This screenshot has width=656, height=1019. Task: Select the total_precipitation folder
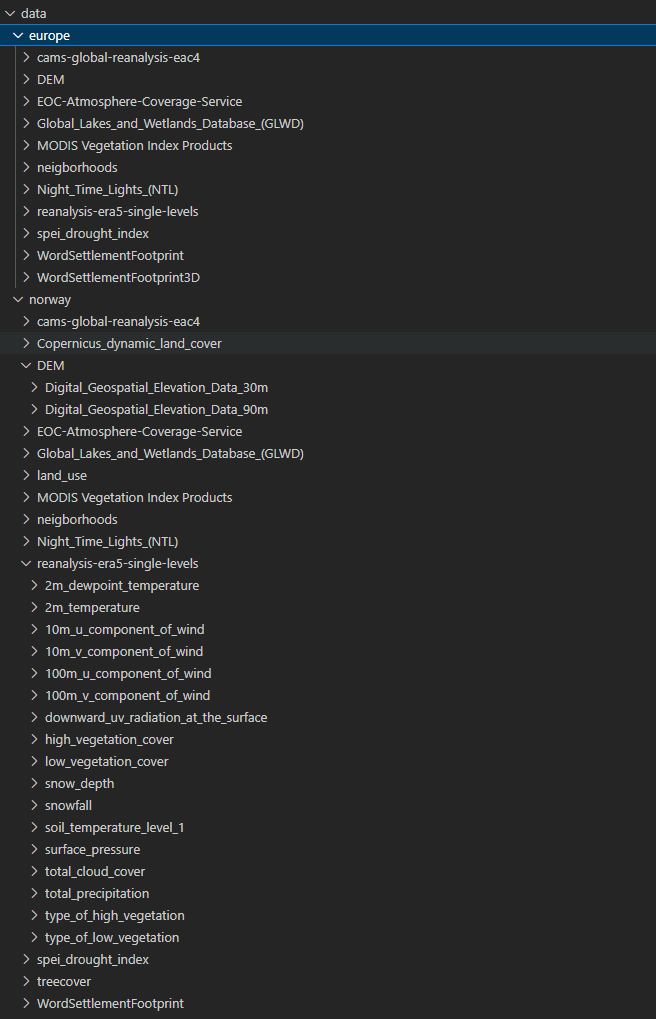point(96,894)
